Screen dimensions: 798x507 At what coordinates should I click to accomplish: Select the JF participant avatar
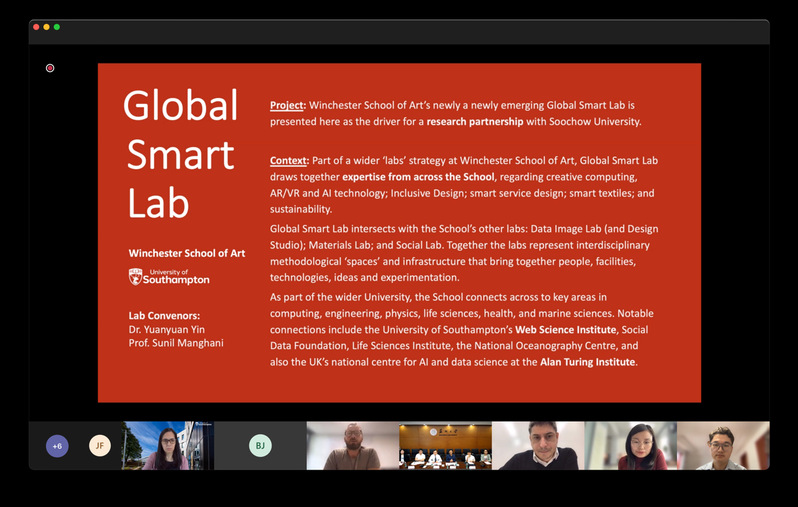coord(99,446)
